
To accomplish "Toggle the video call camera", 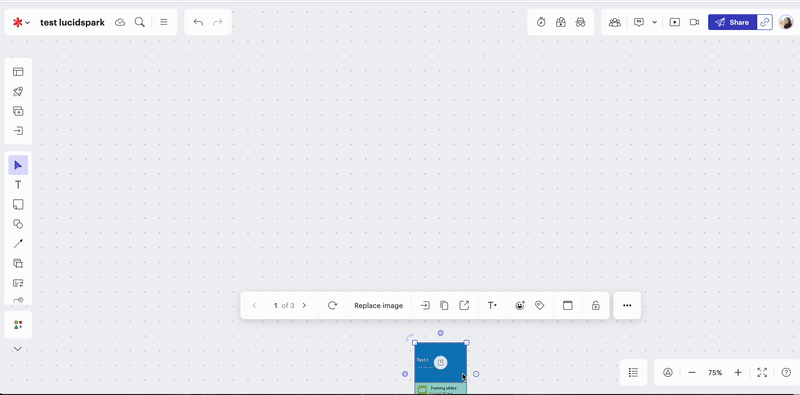I will point(694,22).
